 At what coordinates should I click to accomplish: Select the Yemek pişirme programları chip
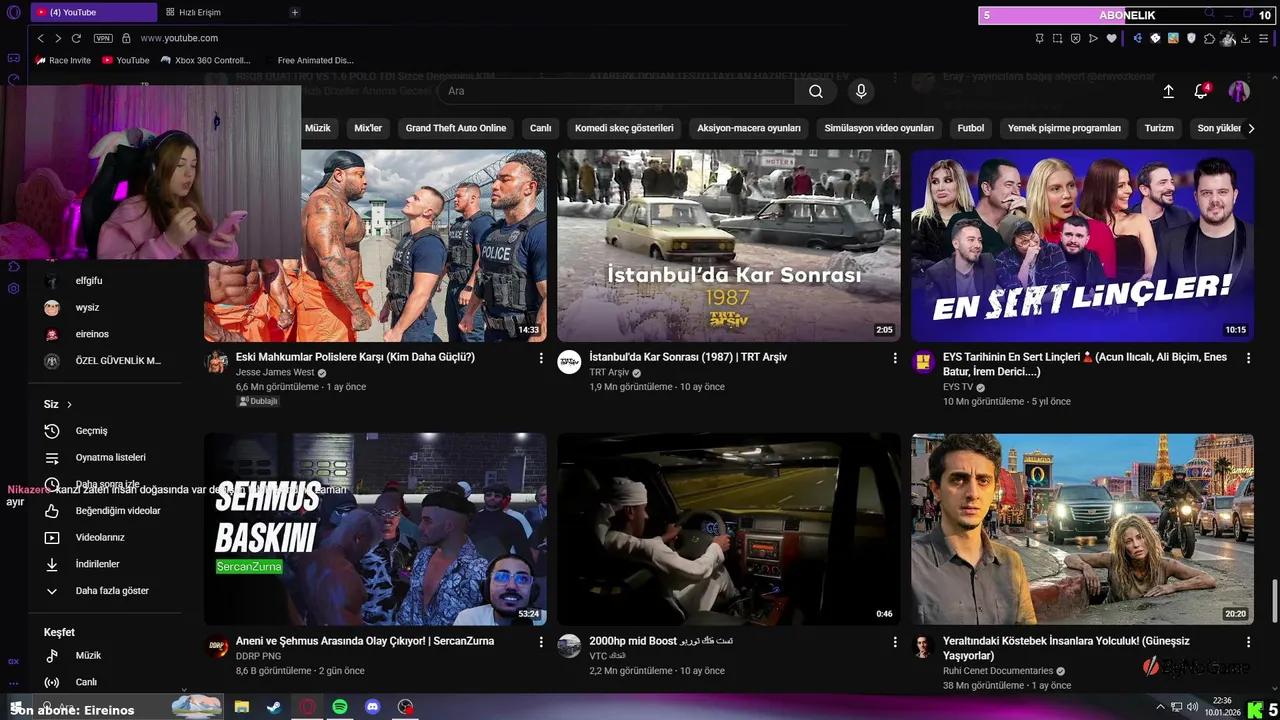[x=1064, y=128]
